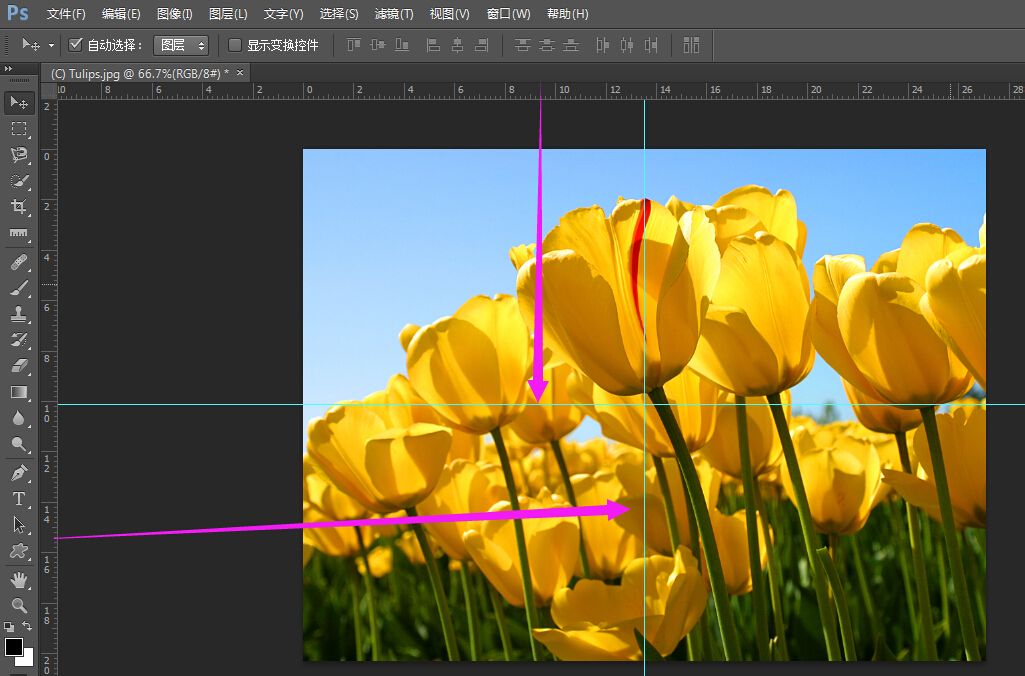This screenshot has width=1025, height=676.
Task: Open the 图像(I) menu
Action: coord(175,14)
